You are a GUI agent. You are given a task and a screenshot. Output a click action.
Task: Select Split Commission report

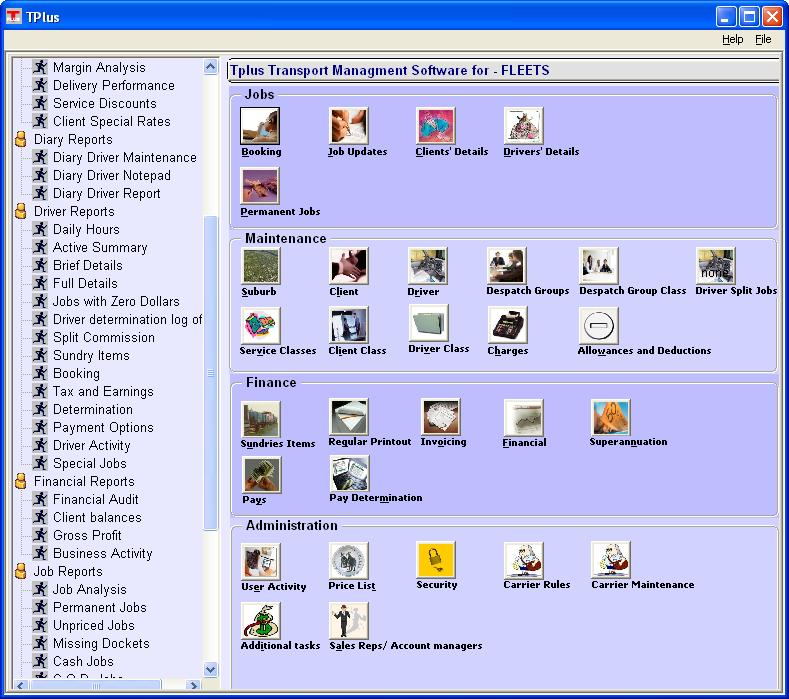point(104,338)
